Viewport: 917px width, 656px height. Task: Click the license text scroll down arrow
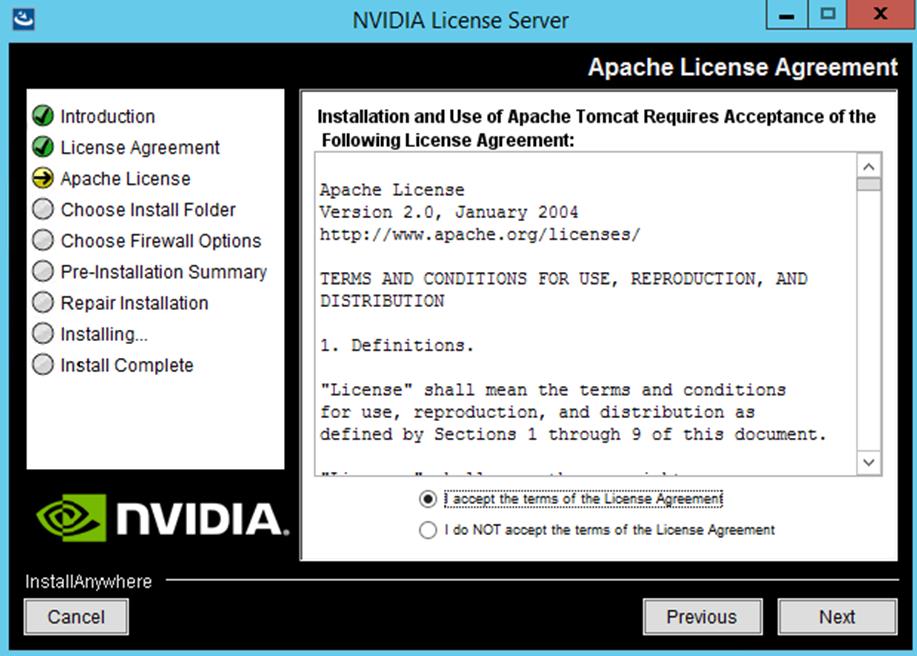(869, 462)
